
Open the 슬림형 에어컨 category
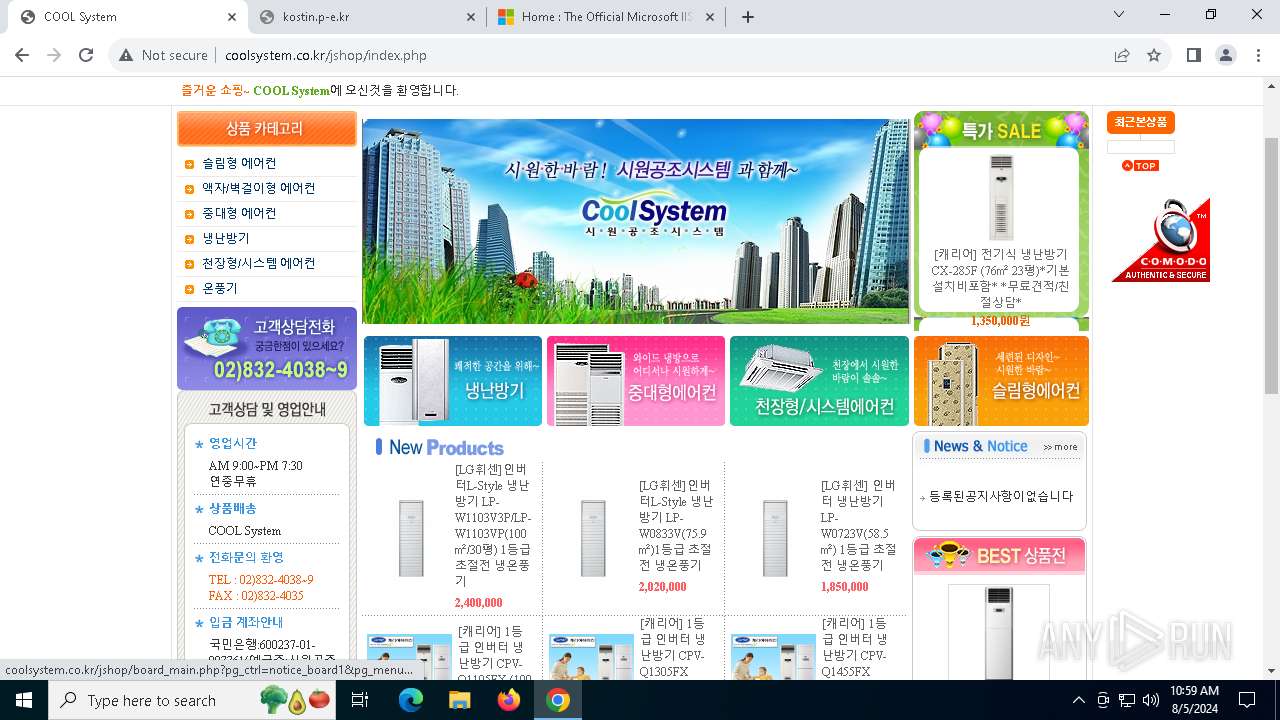pos(239,163)
